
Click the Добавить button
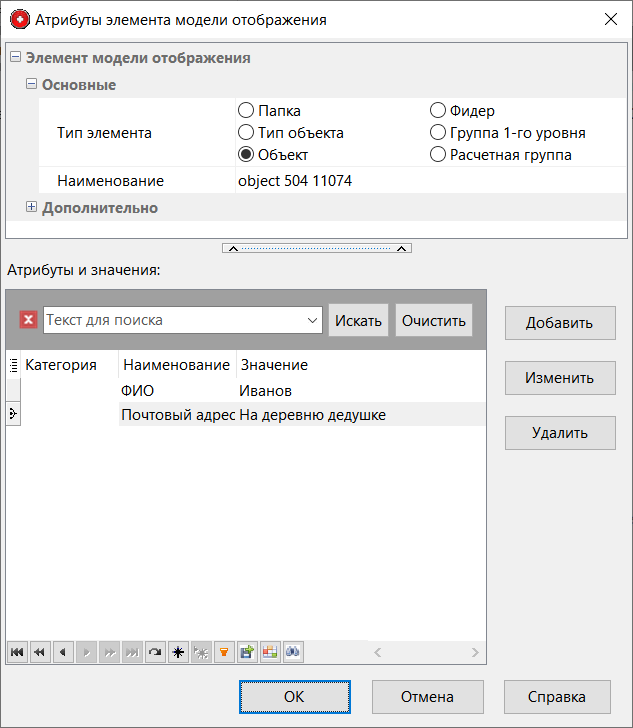click(559, 323)
